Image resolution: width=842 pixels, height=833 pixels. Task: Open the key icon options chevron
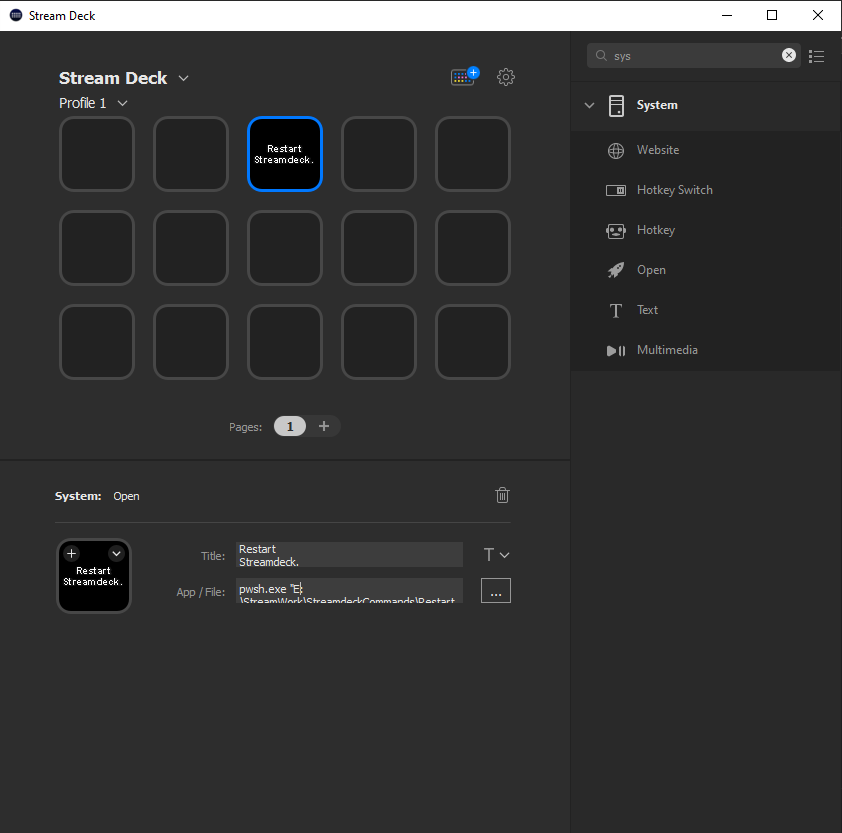[116, 553]
